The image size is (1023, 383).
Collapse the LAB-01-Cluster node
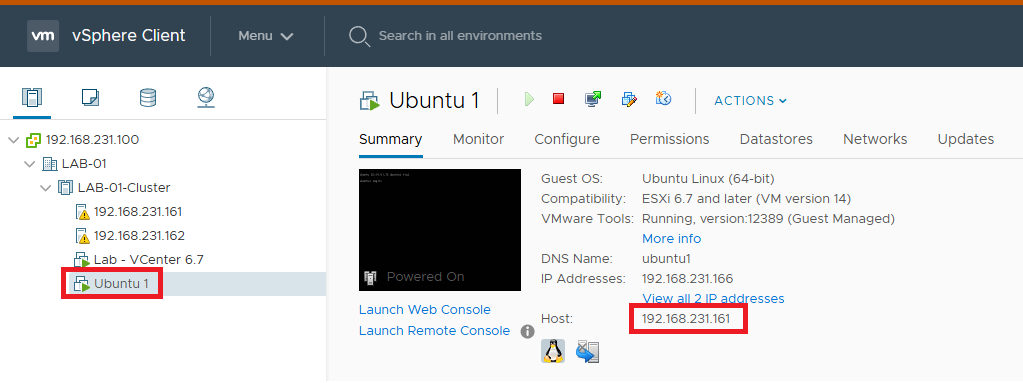click(45, 188)
